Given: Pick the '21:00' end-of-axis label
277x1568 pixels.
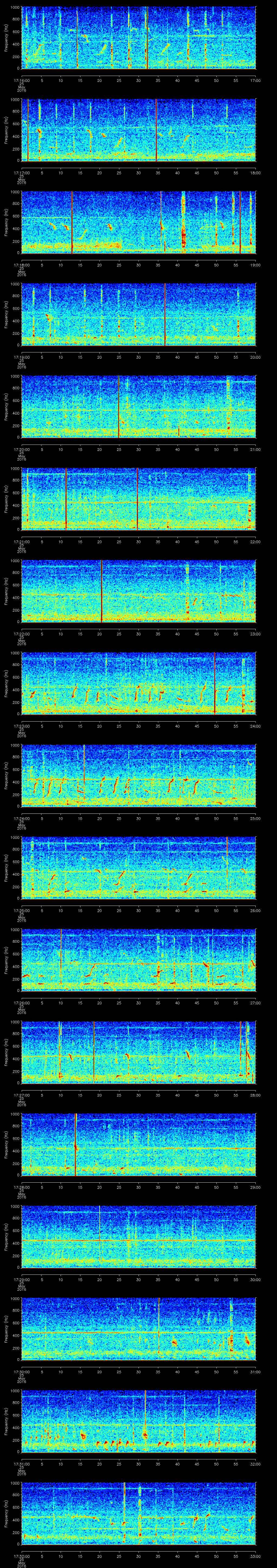Looking at the screenshot, I should coord(255,450).
